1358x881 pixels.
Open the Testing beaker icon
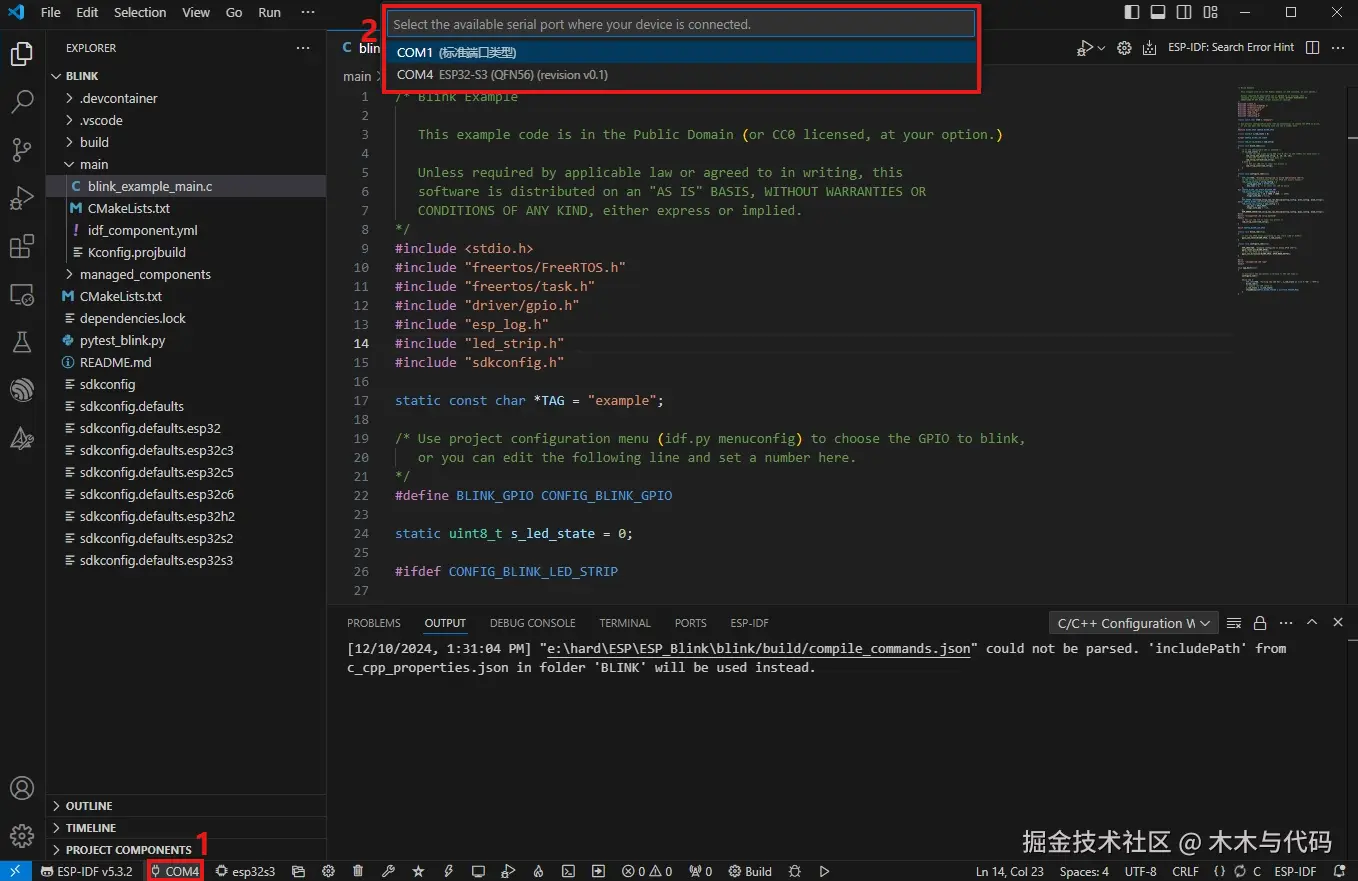22,342
